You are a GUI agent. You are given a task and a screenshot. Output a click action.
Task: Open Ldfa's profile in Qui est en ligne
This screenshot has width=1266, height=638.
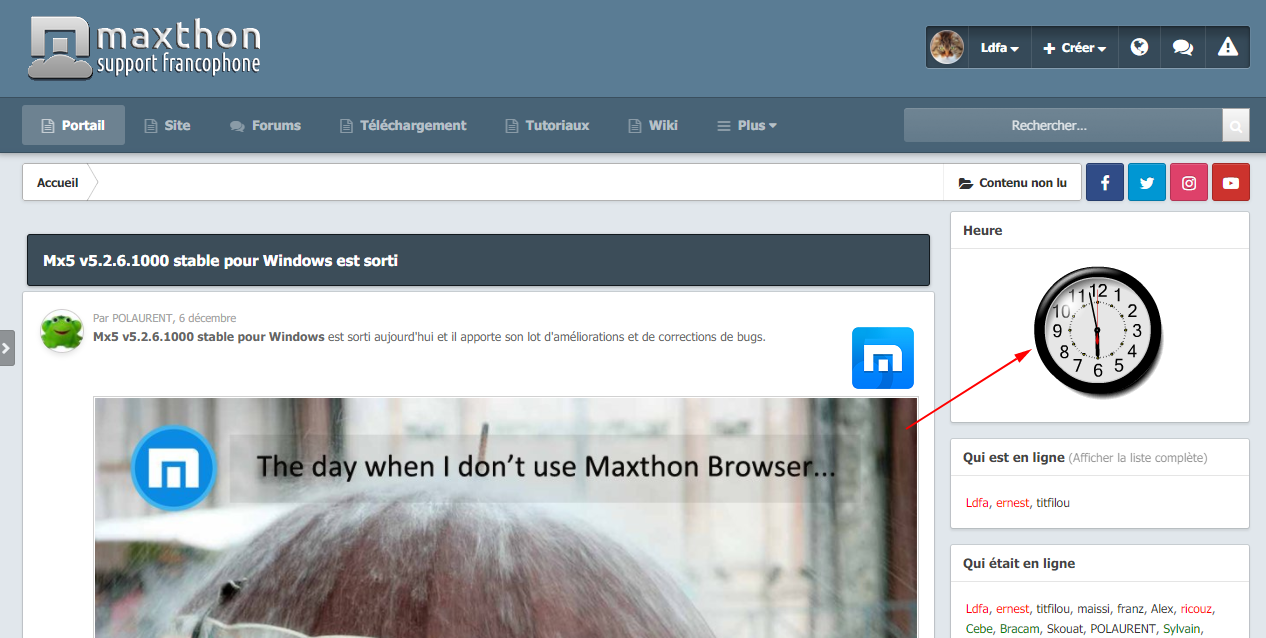coord(977,503)
